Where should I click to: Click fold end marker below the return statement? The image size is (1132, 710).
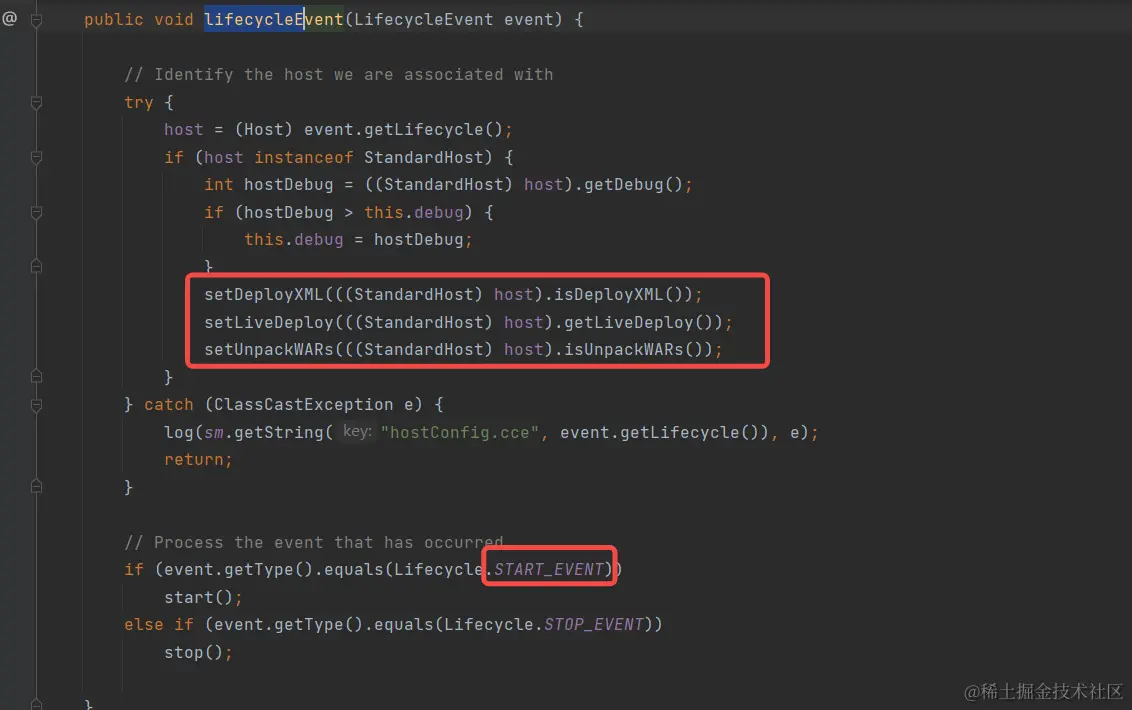pyautogui.click(x=36, y=487)
